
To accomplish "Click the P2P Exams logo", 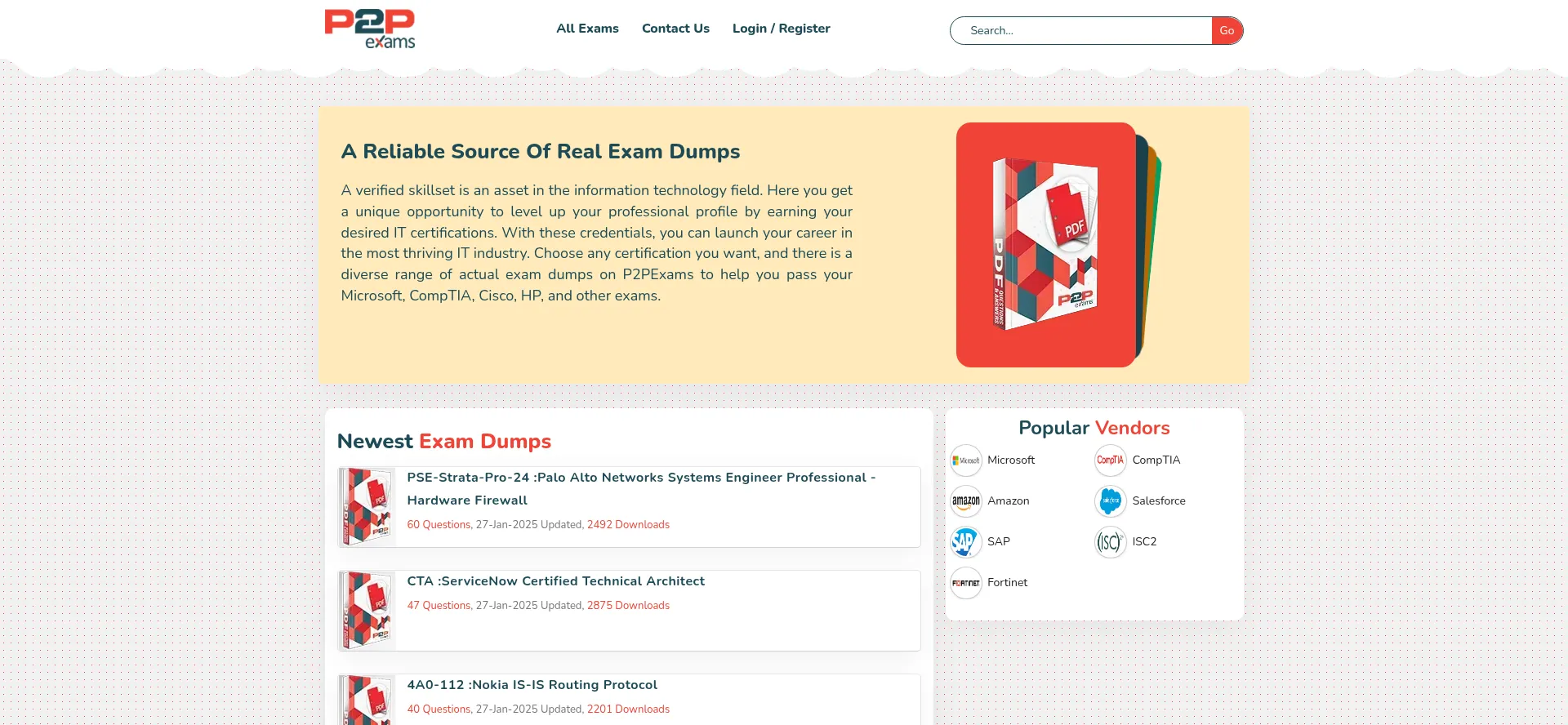I will 370,29.
